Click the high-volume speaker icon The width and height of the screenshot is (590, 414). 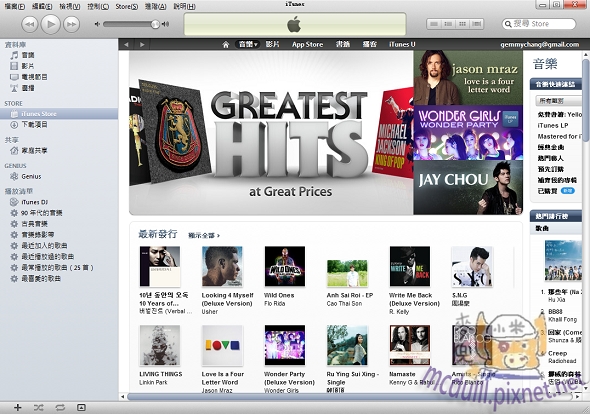165,24
